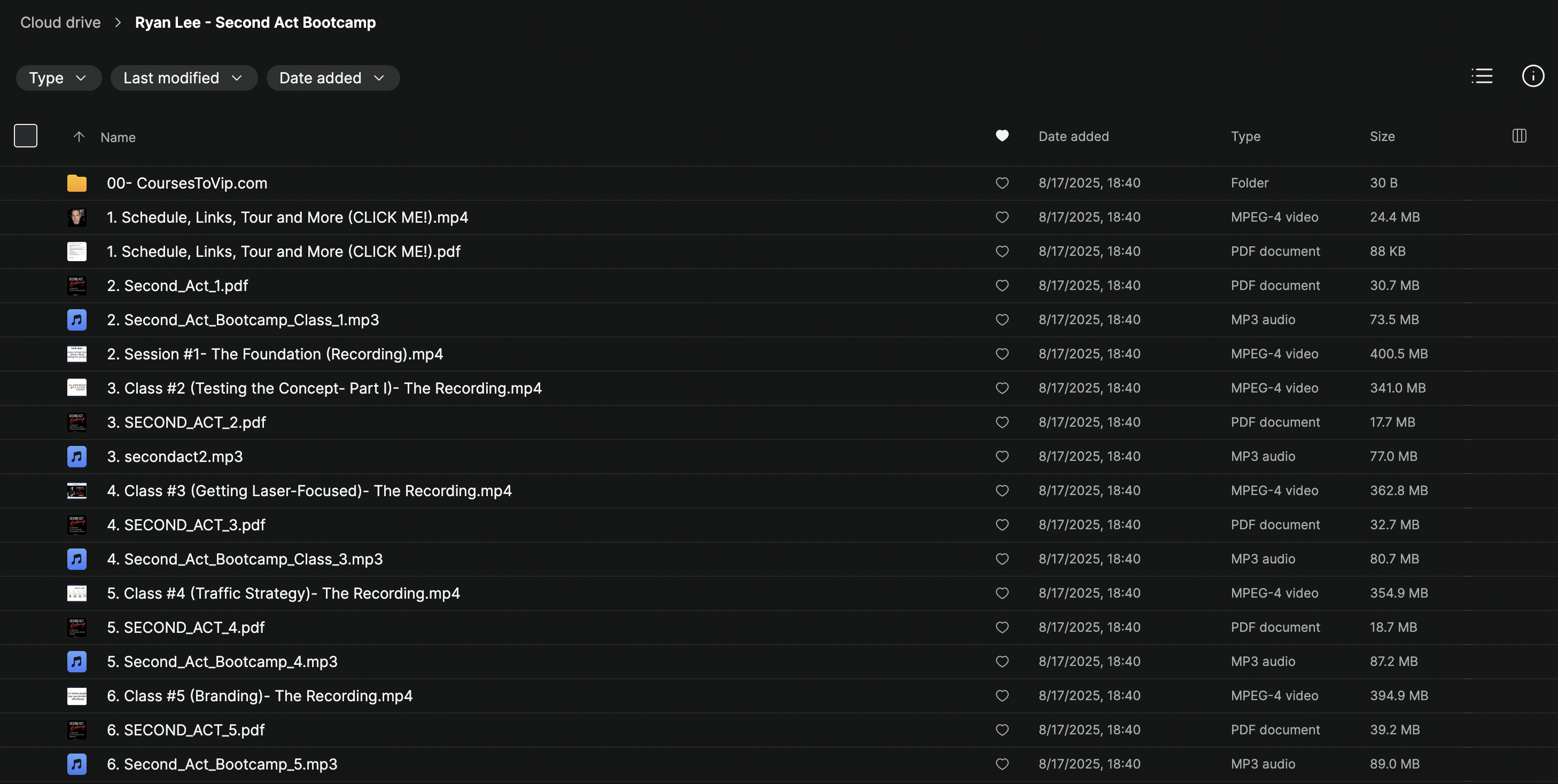This screenshot has width=1558, height=784.
Task: Tick the select-all checkbox
Action: pyautogui.click(x=26, y=136)
